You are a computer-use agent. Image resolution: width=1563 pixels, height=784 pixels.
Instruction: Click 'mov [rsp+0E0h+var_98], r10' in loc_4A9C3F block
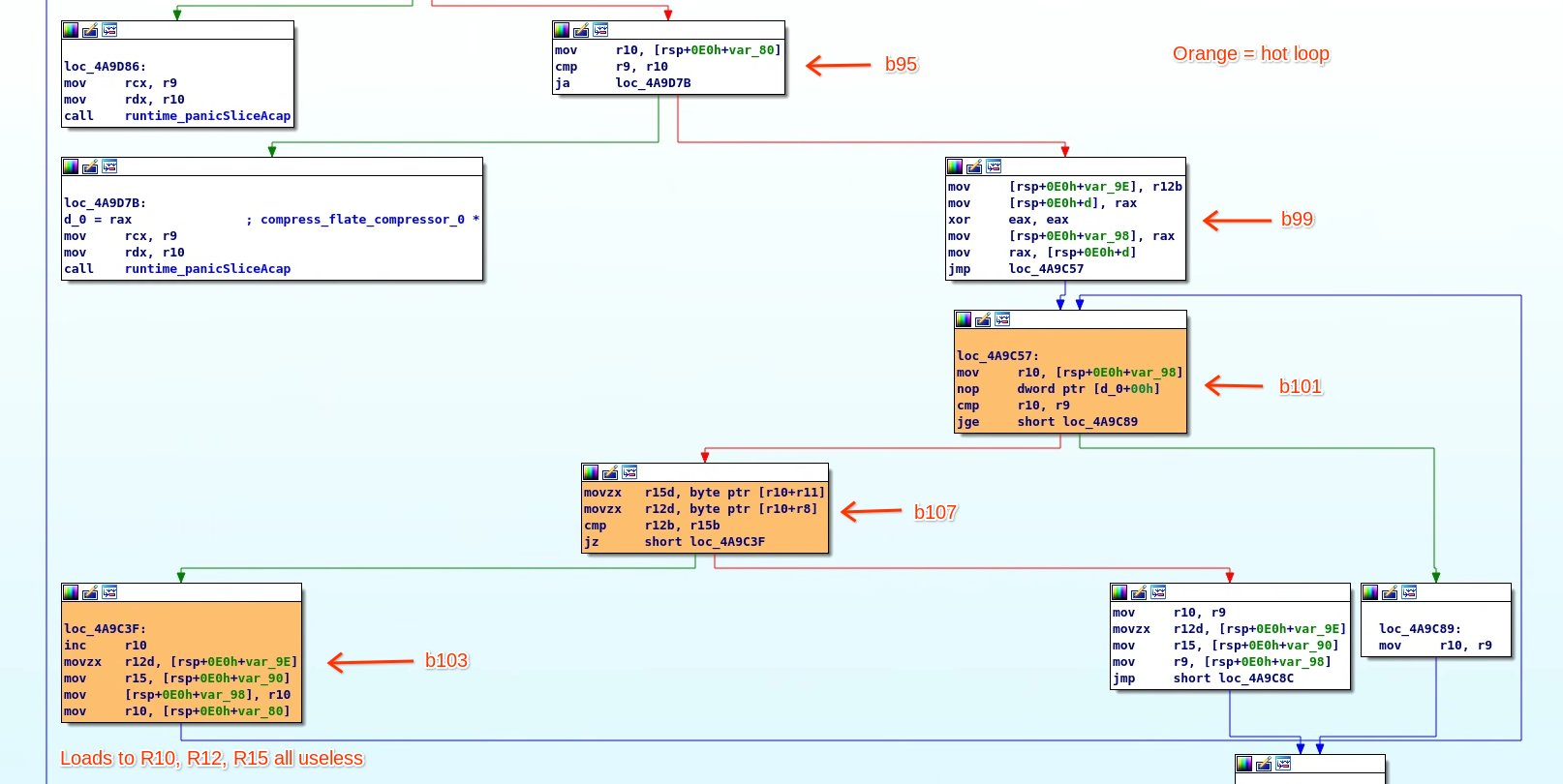pos(177,695)
